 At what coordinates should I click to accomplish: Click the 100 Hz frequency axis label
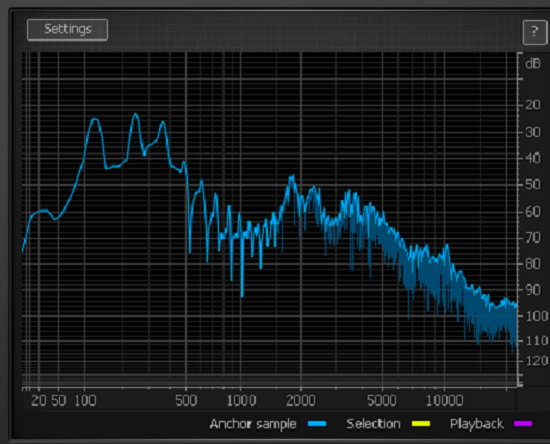(x=85, y=401)
